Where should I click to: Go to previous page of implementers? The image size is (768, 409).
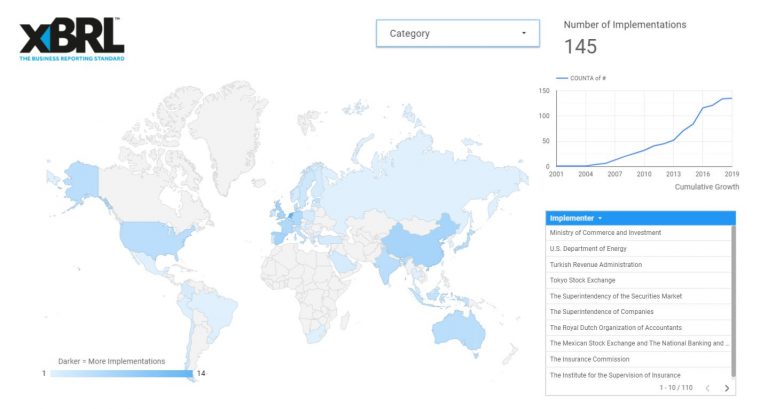708,388
